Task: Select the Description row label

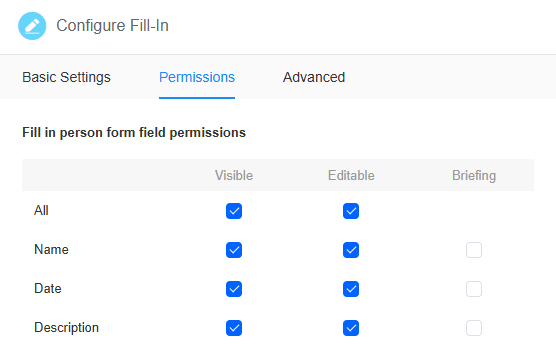Action: pos(66,328)
